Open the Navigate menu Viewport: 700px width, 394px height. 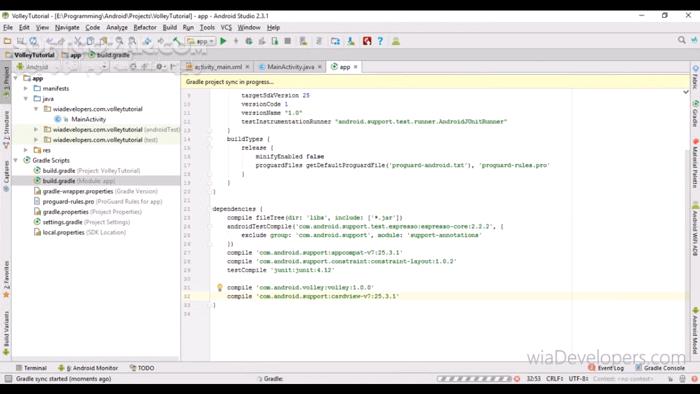point(67,27)
